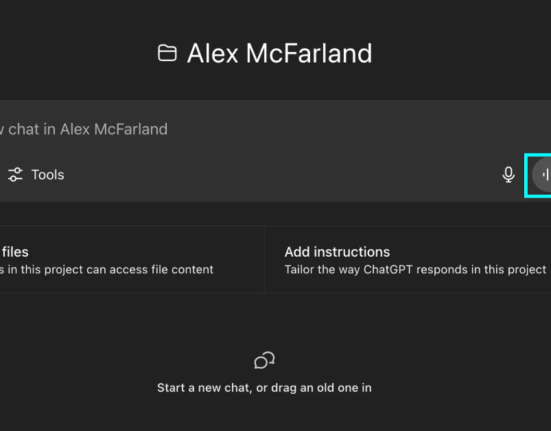This screenshot has width=551, height=431.
Task: Click the Tools text label
Action: pyautogui.click(x=48, y=175)
